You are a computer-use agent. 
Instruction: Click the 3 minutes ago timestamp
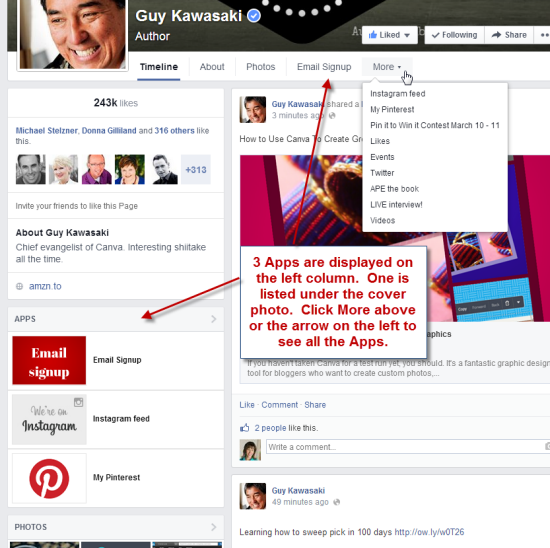298,115
